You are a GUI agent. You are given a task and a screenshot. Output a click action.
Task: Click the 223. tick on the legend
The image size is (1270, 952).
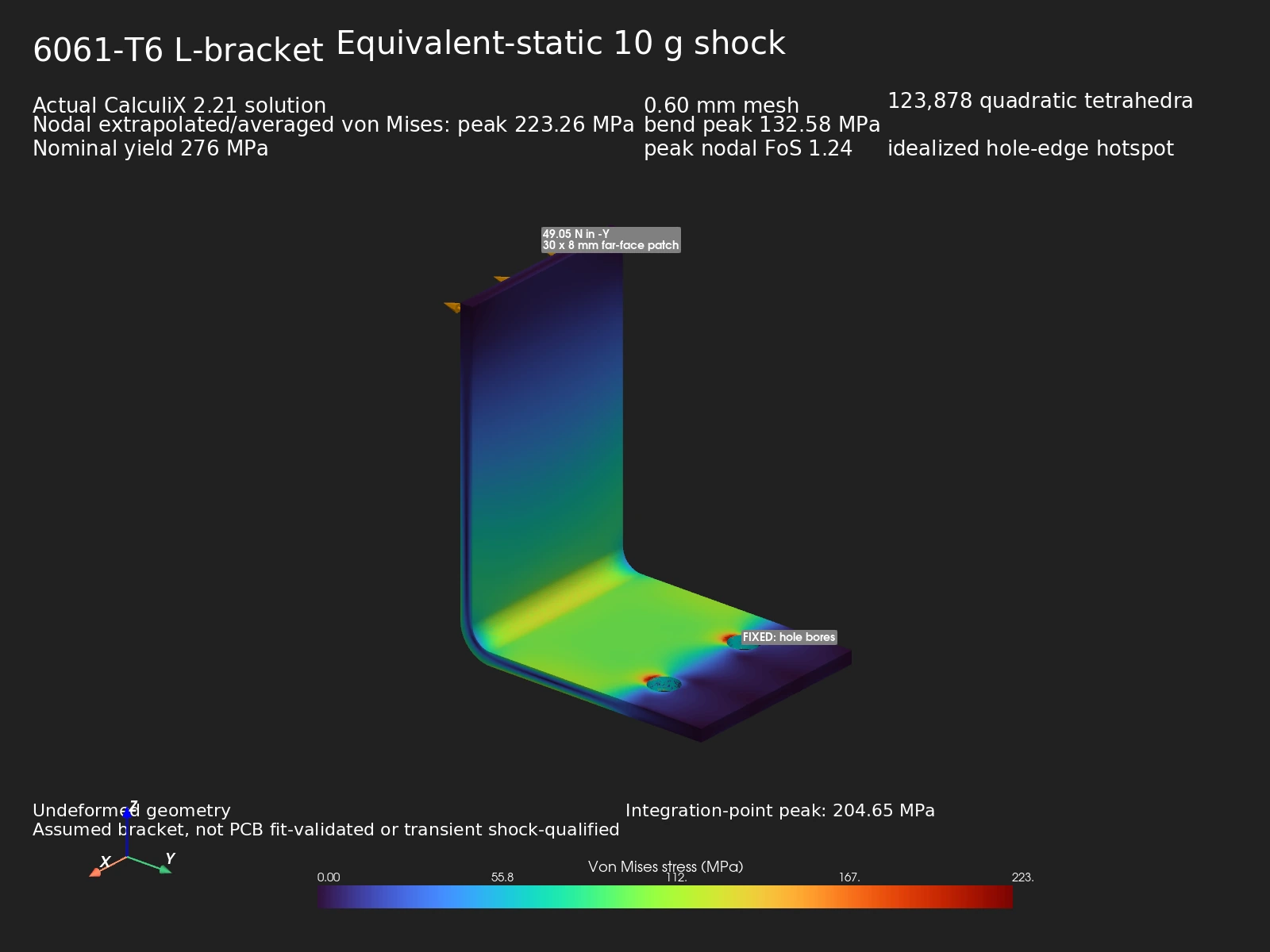point(1022,877)
